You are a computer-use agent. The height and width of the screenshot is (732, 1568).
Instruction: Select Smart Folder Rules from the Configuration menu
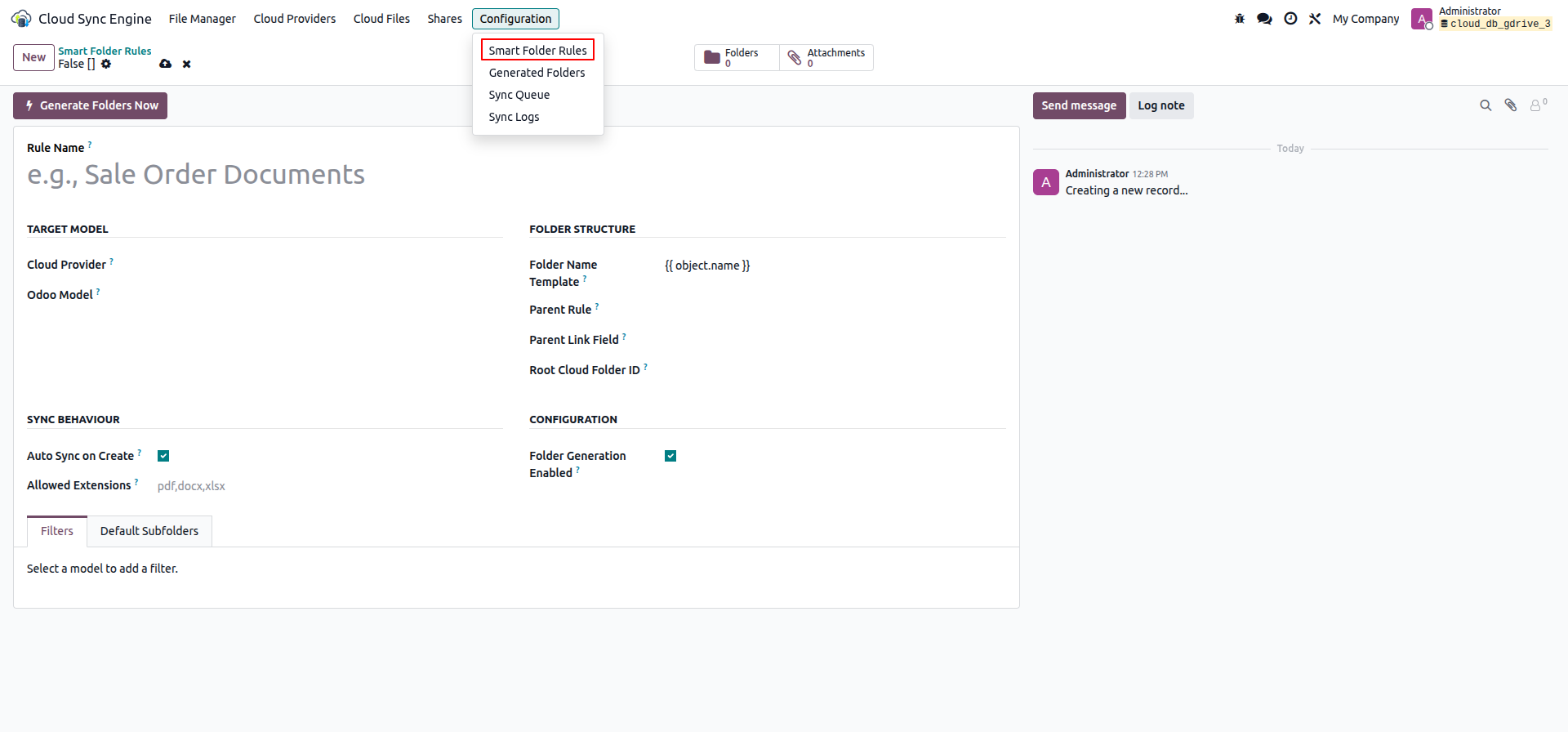click(537, 51)
